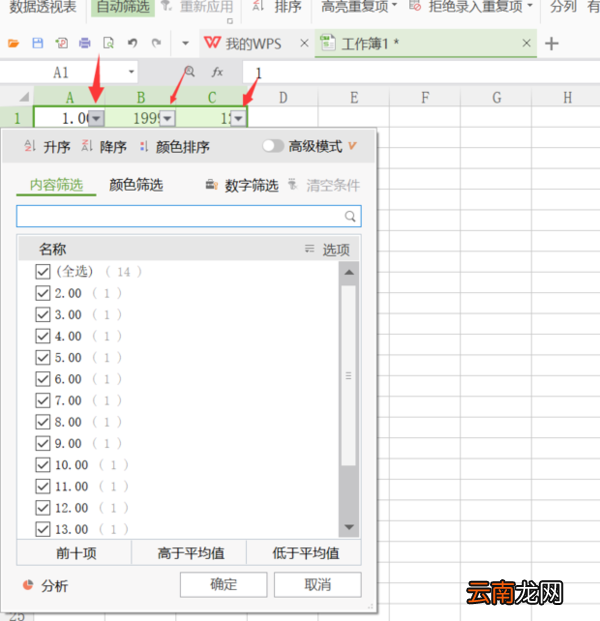Toggle the (全选) checkbox
Image resolution: width=600 pixels, height=621 pixels.
(42, 272)
